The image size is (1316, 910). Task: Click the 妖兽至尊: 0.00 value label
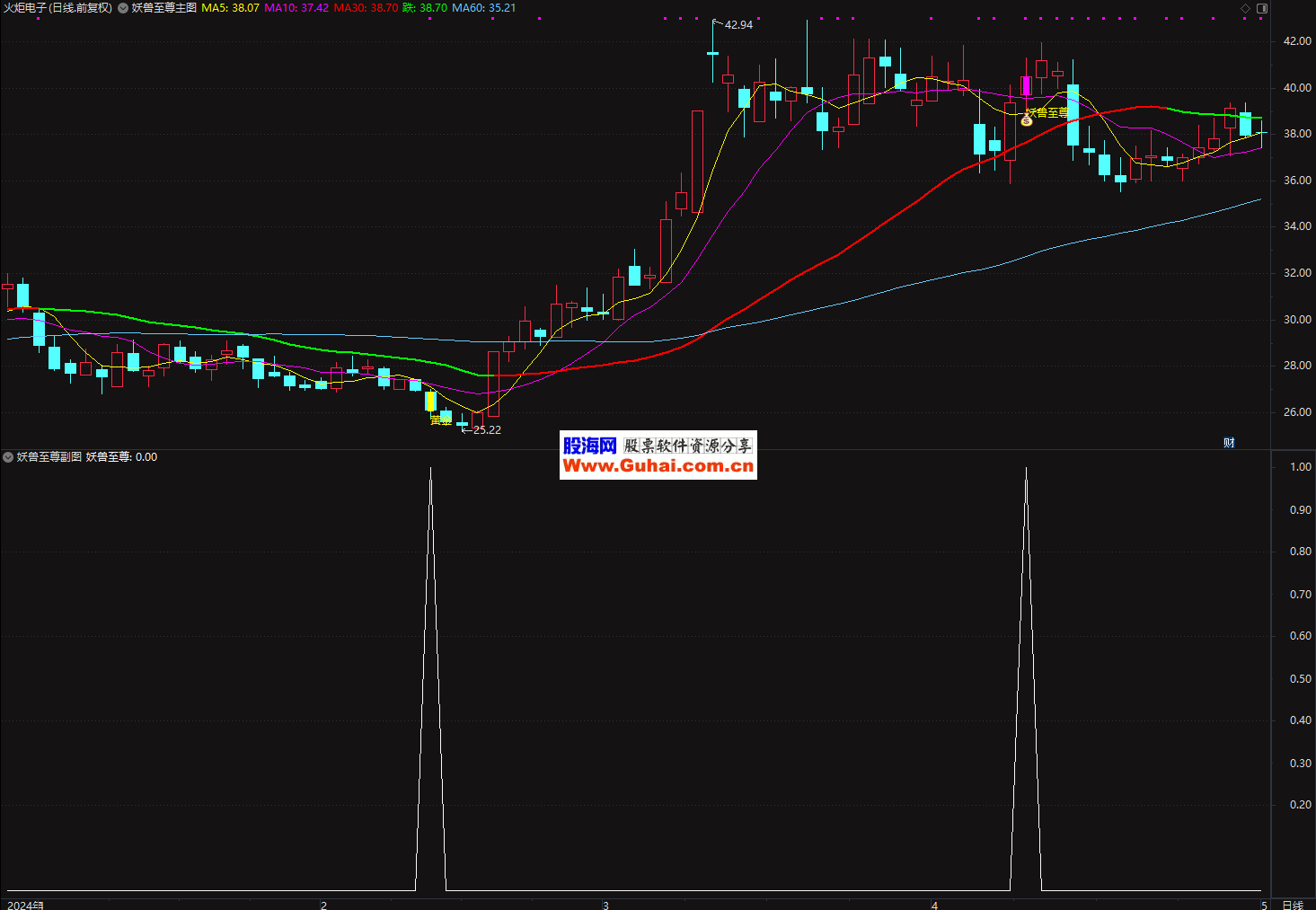pos(122,456)
